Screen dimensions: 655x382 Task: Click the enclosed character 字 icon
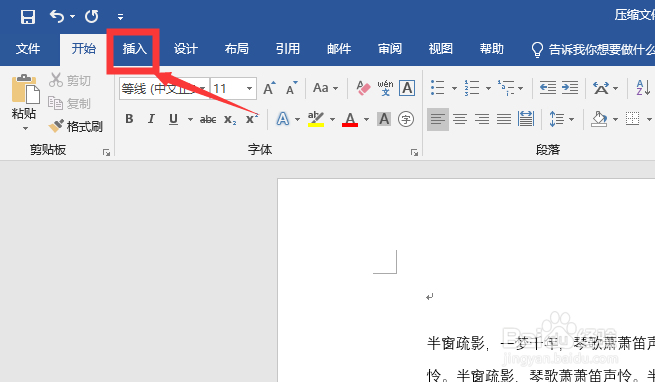click(406, 119)
